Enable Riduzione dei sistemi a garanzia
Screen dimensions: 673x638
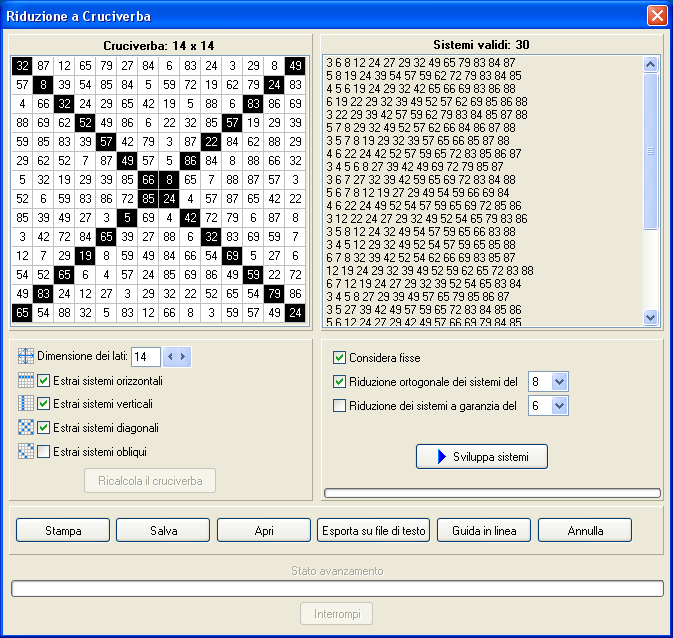pos(340,406)
